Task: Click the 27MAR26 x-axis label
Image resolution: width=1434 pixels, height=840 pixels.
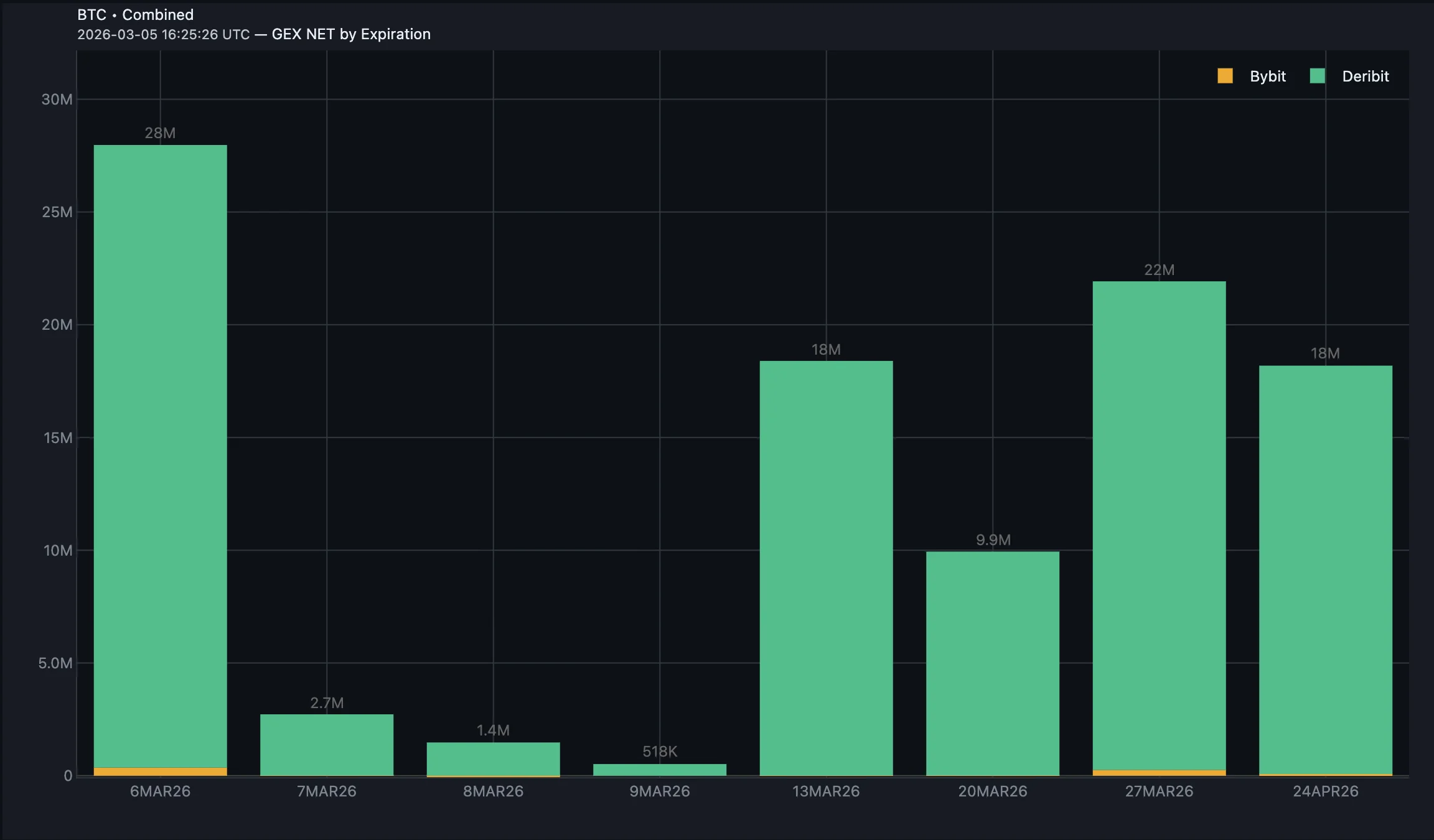Action: click(x=1159, y=791)
